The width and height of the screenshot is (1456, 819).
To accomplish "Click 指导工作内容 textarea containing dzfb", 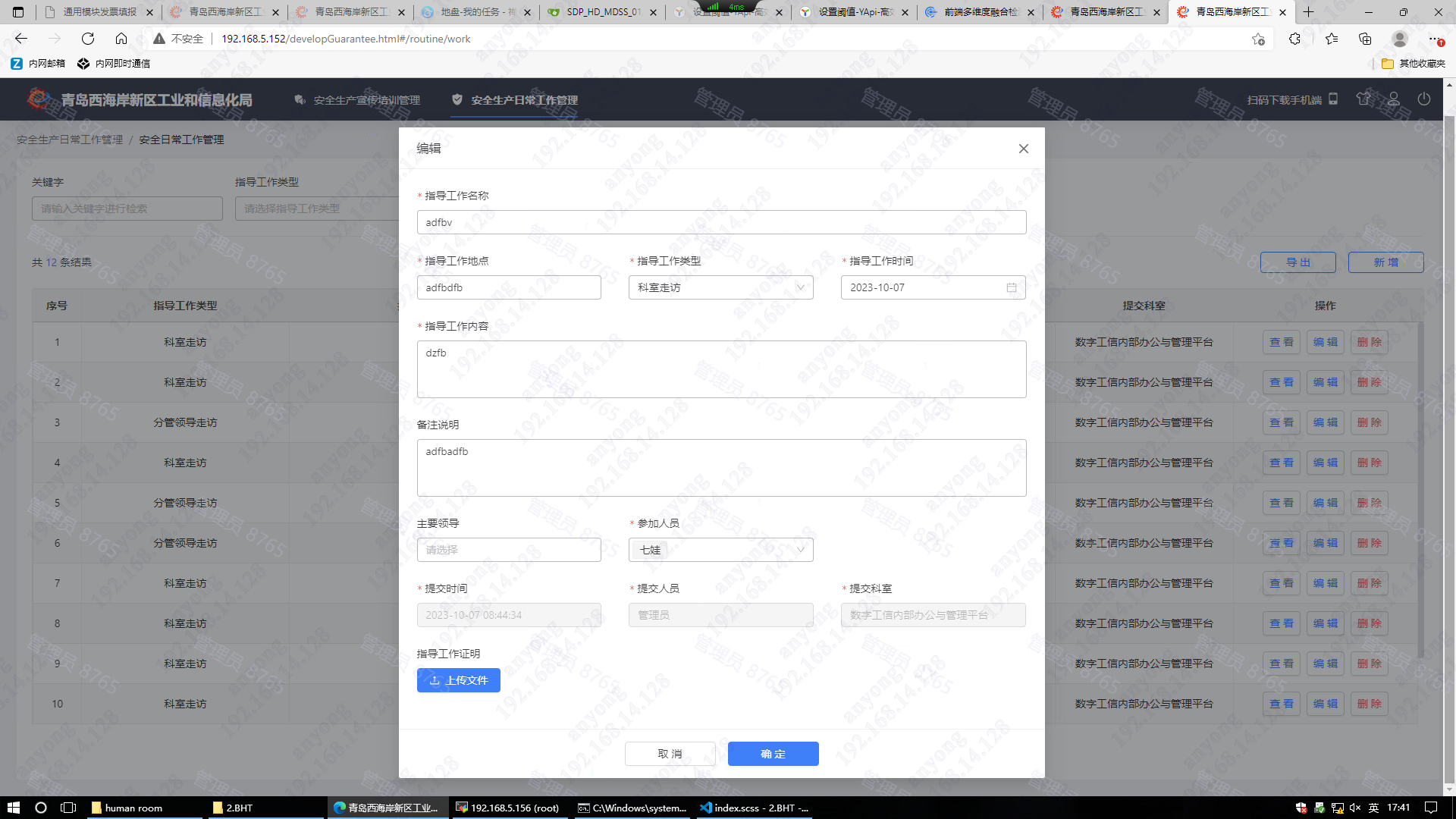I will click(x=721, y=369).
